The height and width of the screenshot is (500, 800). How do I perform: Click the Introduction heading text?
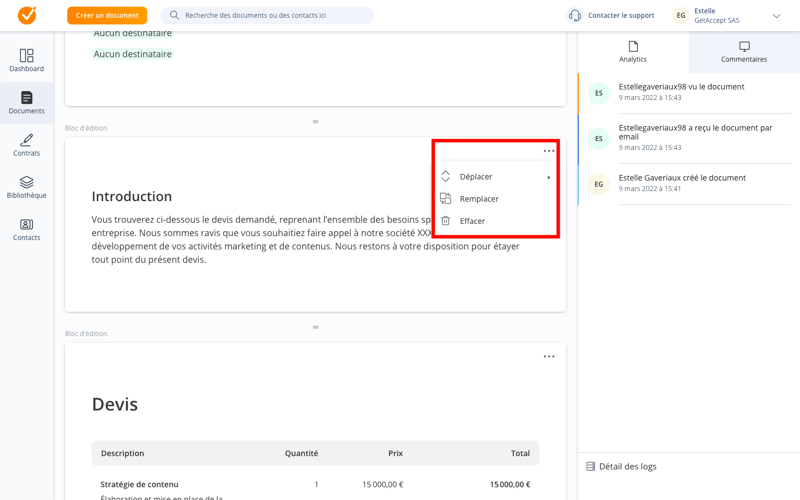click(x=132, y=196)
